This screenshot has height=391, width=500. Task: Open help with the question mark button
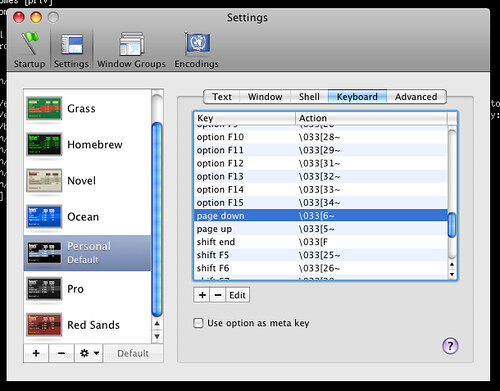coord(450,346)
